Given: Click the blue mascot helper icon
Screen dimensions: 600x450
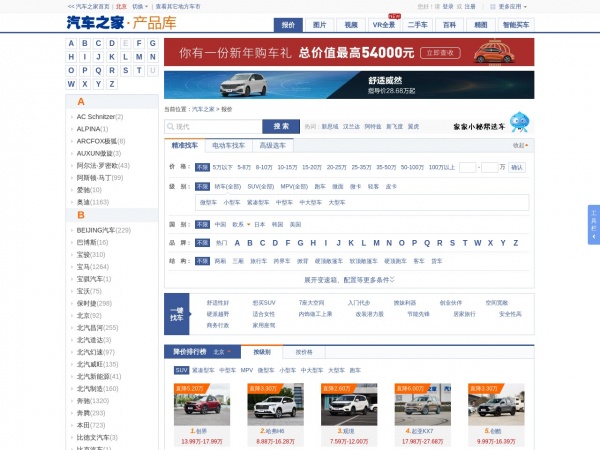Looking at the screenshot, I should (519, 122).
